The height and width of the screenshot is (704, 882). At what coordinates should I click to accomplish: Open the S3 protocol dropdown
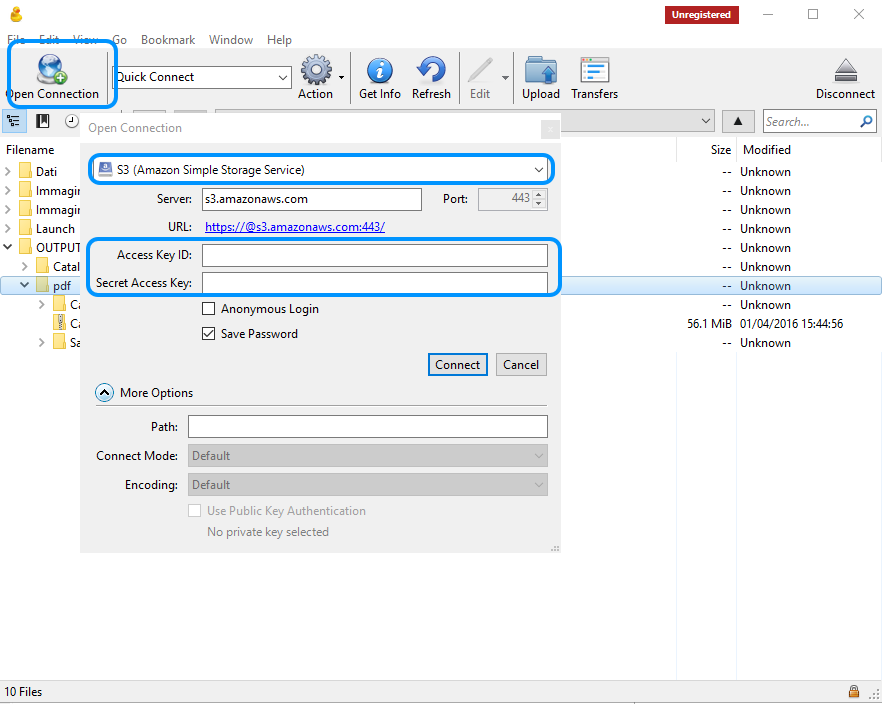click(321, 169)
